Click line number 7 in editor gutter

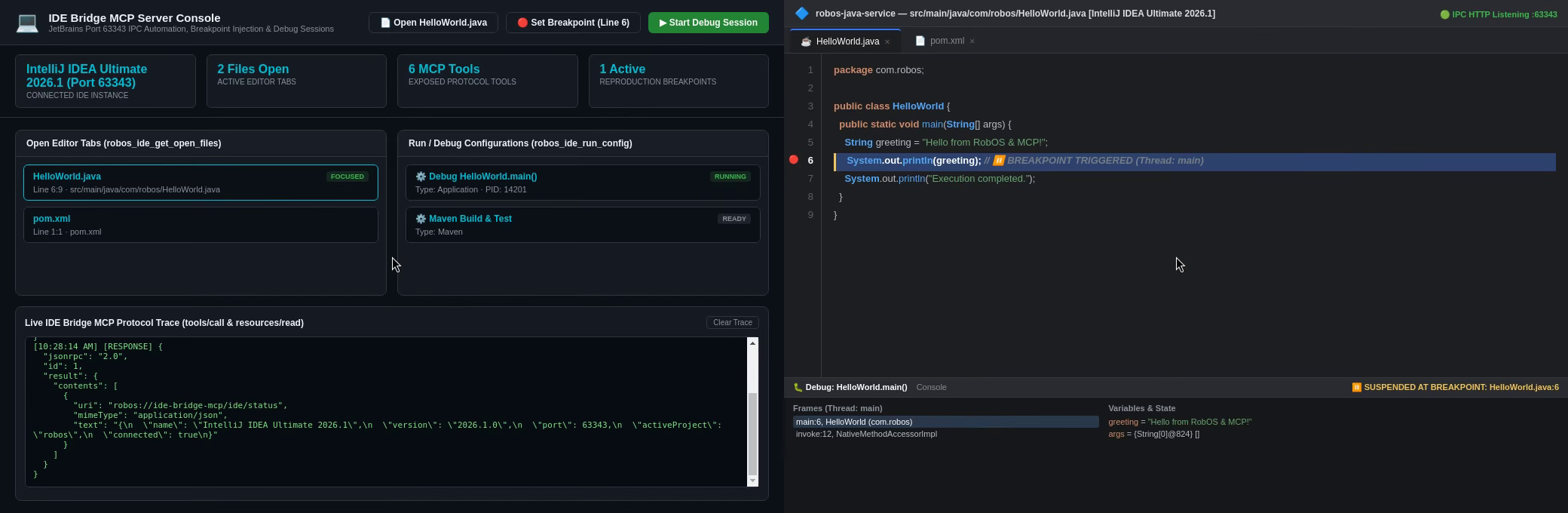810,179
